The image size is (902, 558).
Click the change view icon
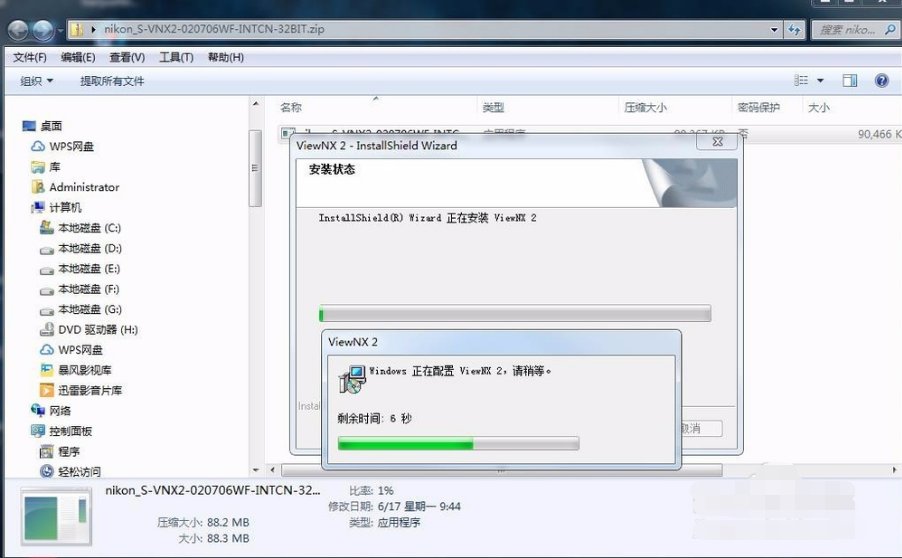[801, 81]
